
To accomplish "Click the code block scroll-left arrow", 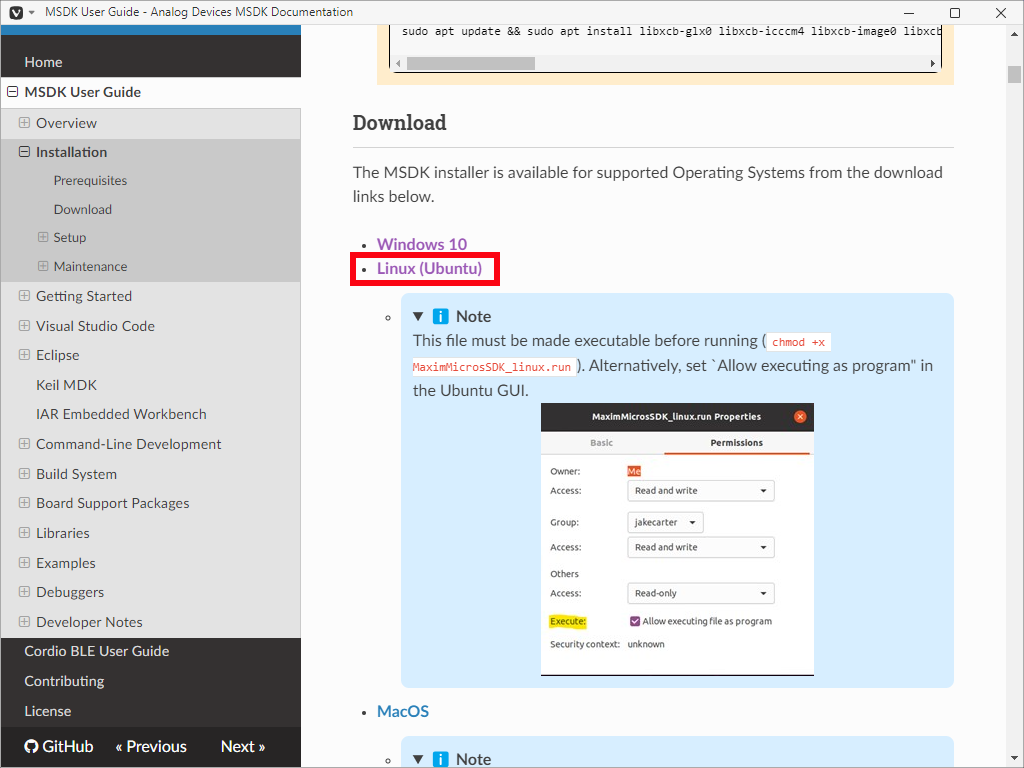I will click(x=398, y=63).
